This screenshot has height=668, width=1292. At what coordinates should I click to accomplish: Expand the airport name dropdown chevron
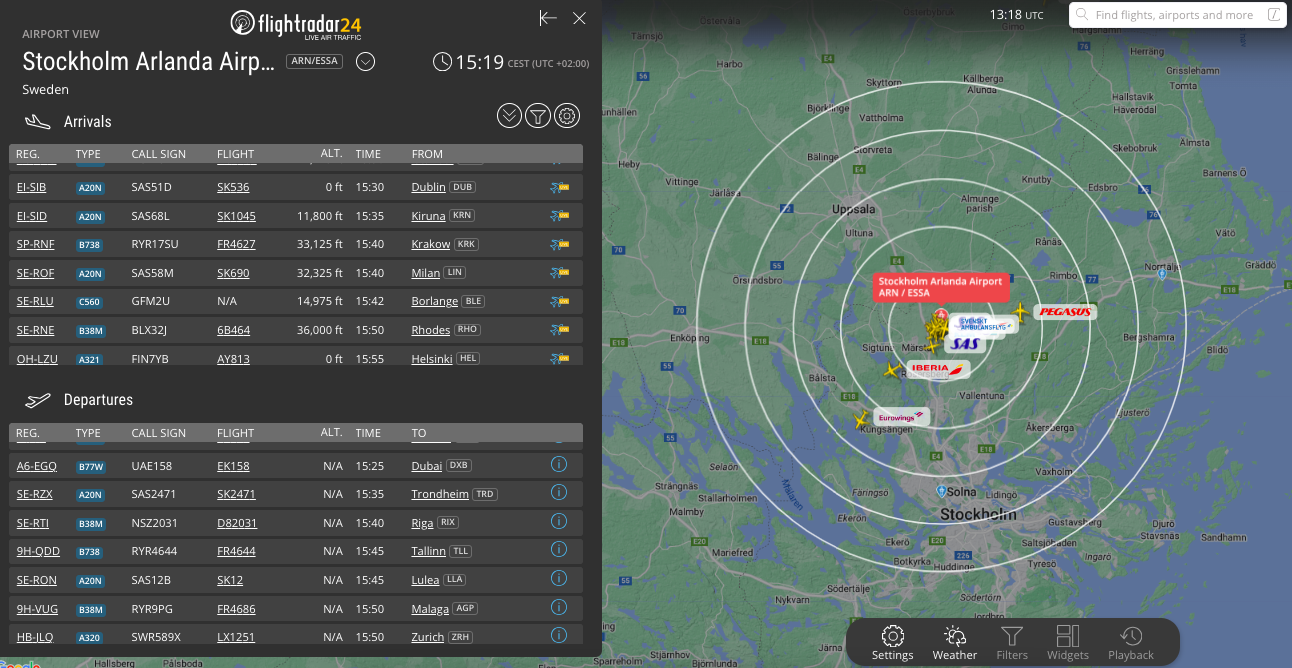click(x=365, y=62)
